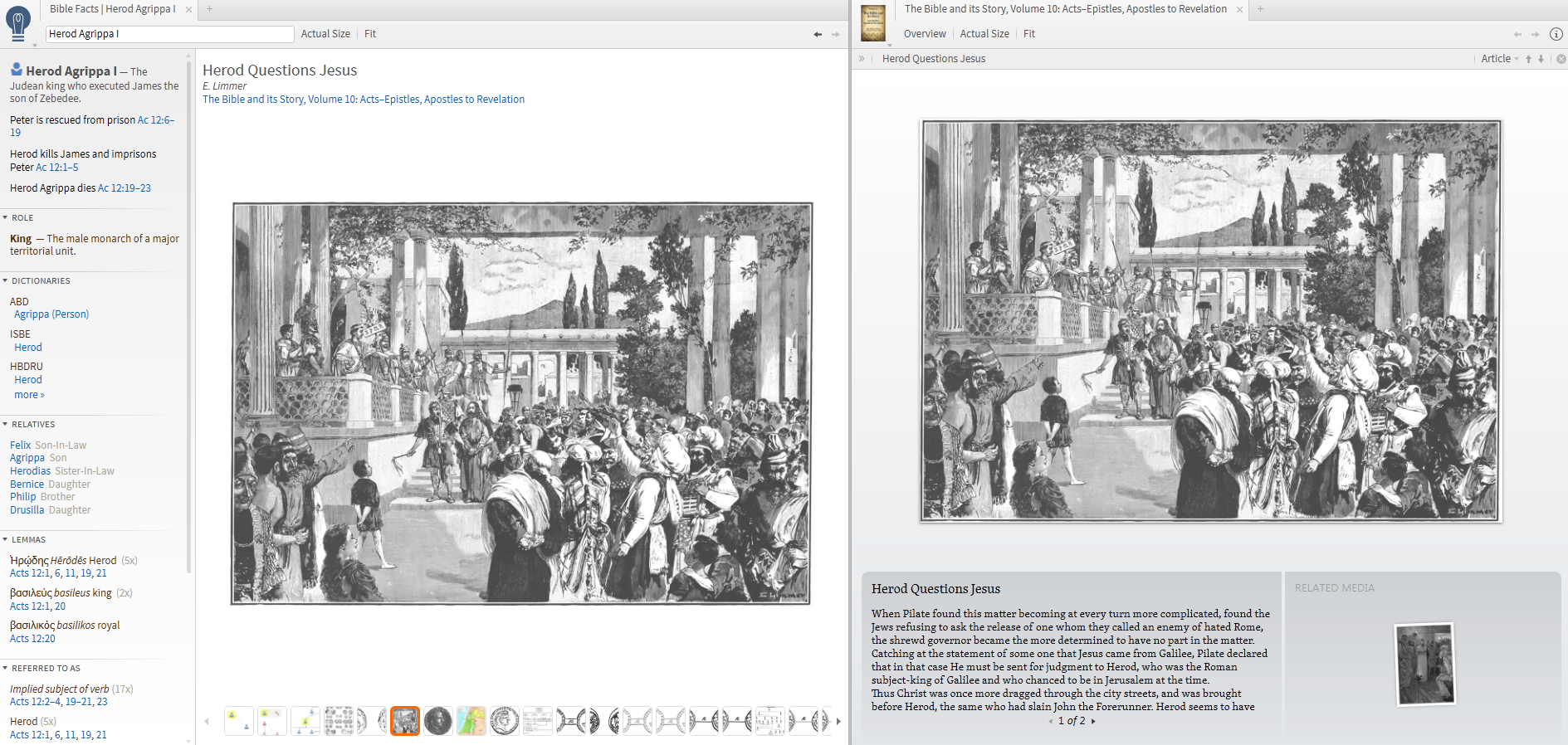Switch to The Bible and its Story tab
This screenshot has height=745, width=1568.
click(1066, 9)
